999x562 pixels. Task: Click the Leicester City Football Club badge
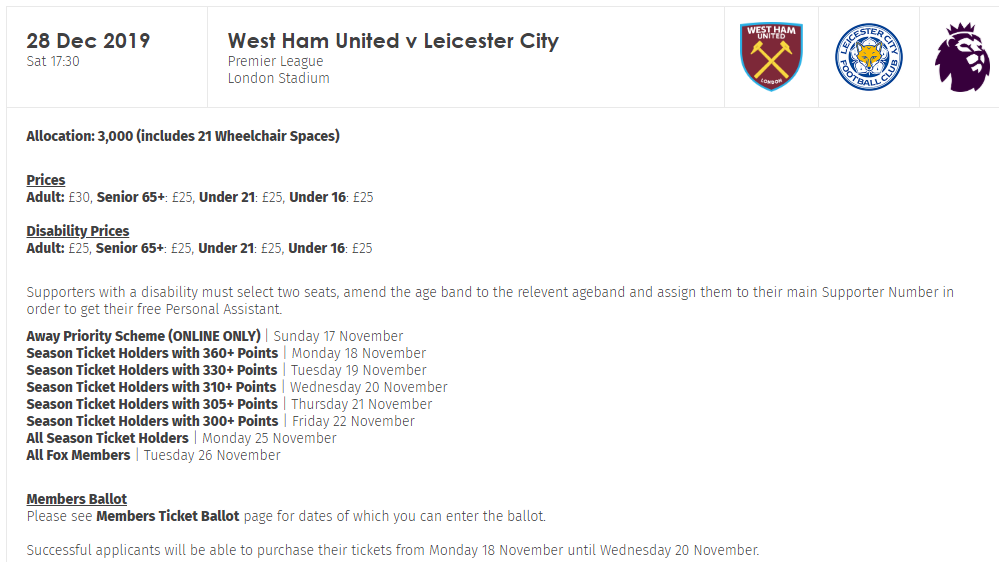click(x=868, y=57)
